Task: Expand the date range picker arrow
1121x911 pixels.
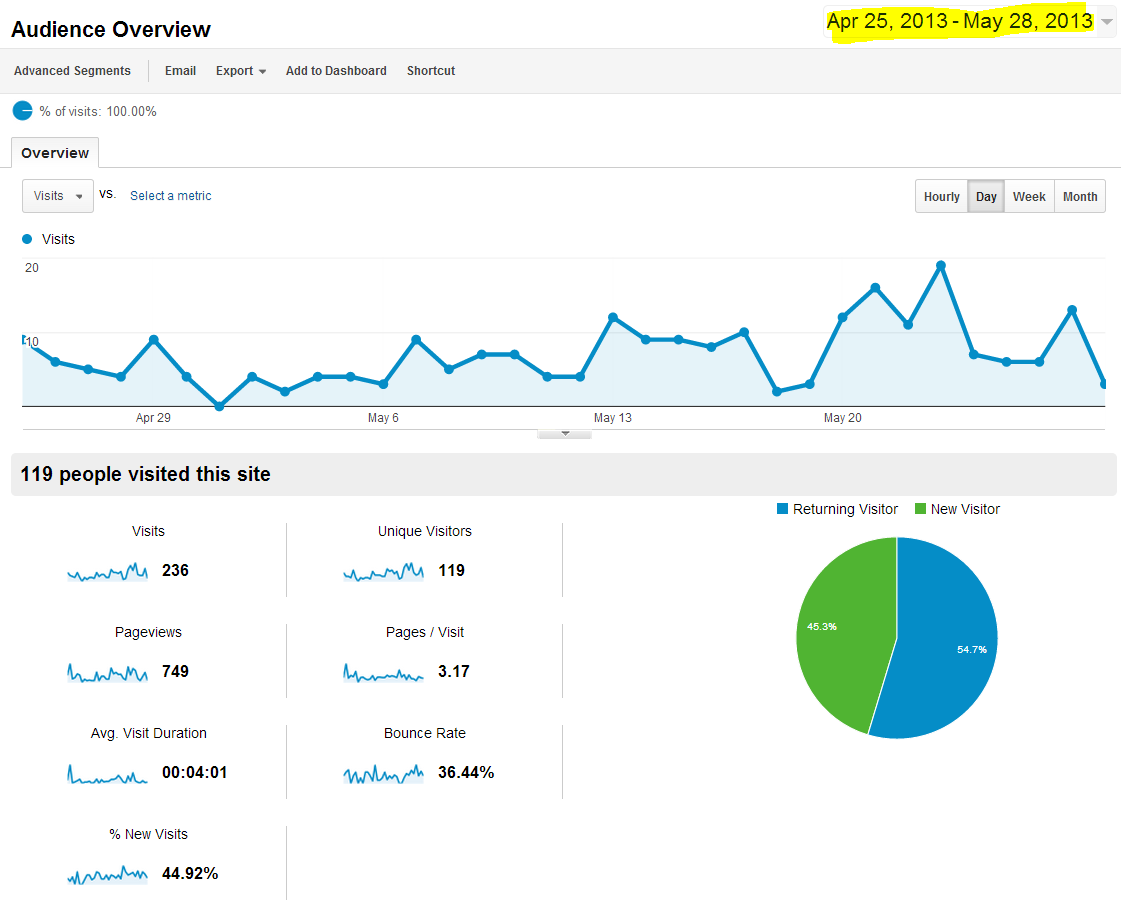Action: pos(1106,22)
